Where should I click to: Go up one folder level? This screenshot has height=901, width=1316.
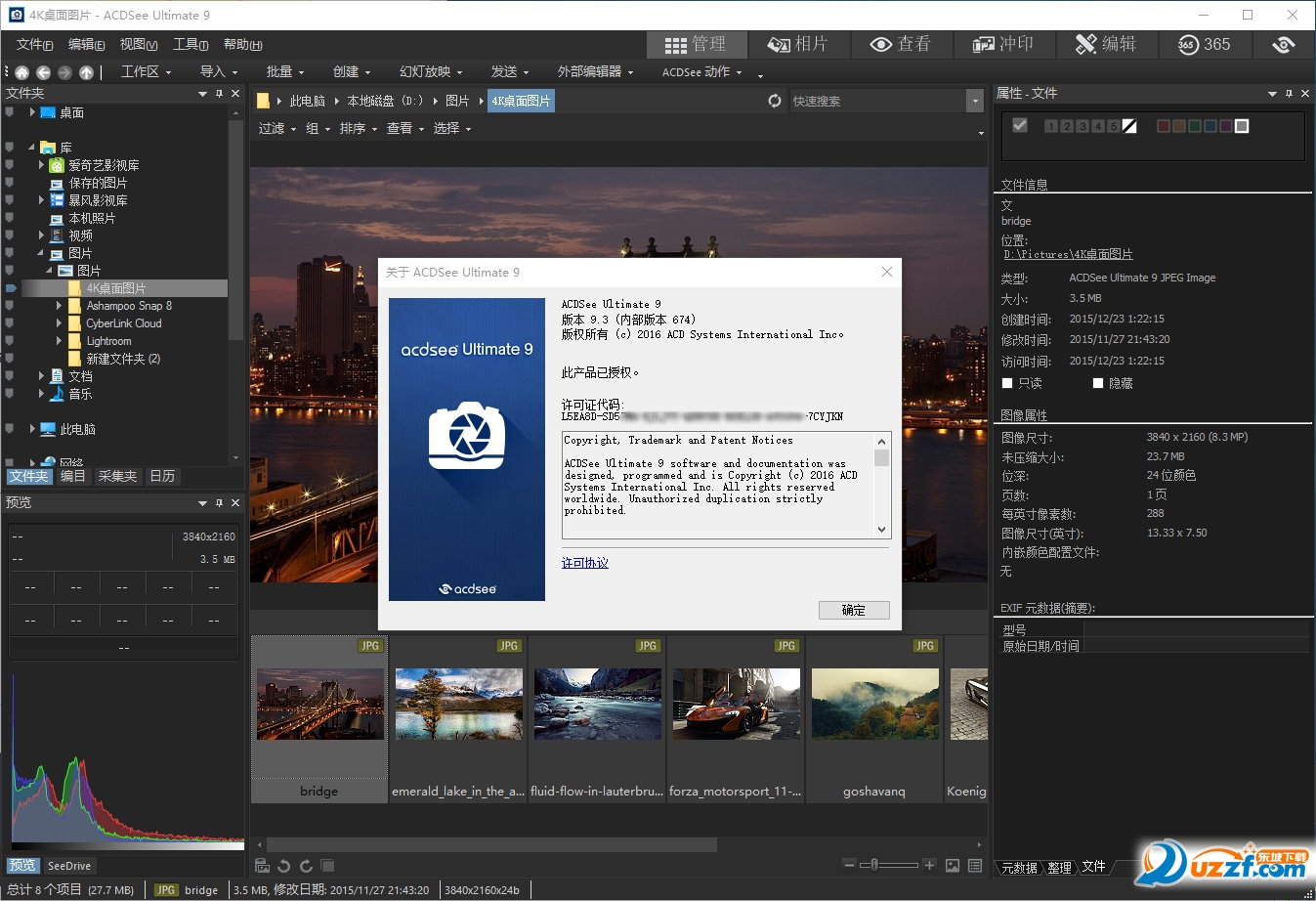(86, 72)
